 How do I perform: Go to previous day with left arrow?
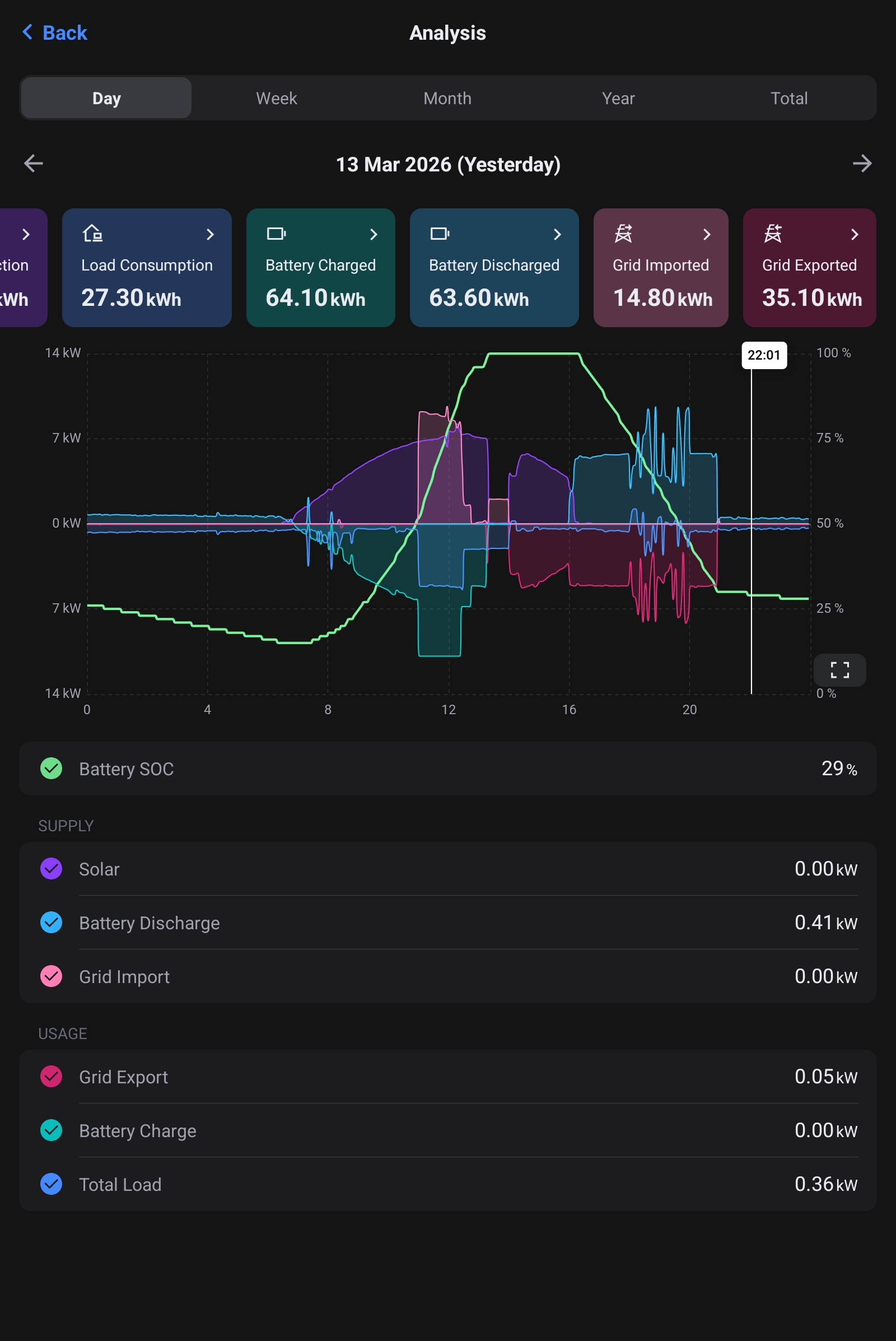point(33,164)
